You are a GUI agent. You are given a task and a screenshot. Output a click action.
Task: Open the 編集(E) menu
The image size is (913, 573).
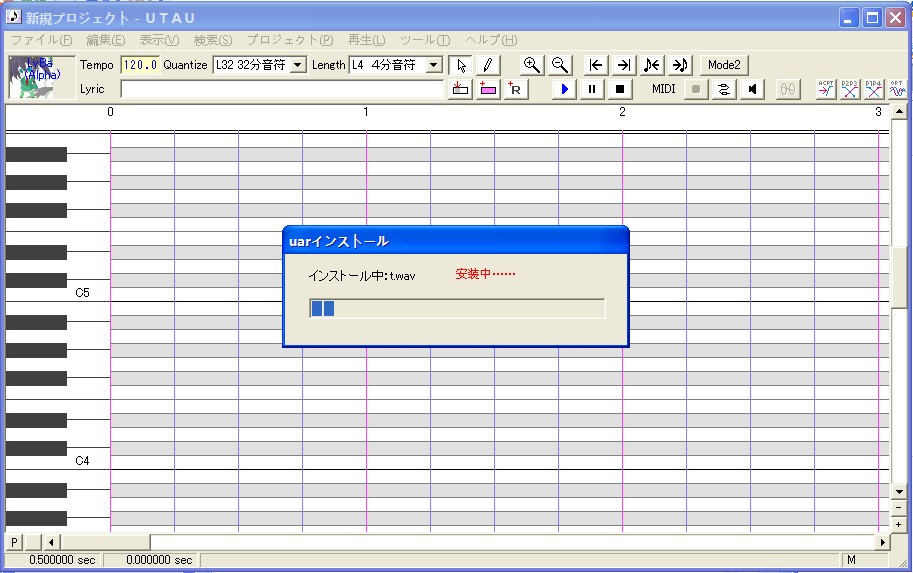pos(105,40)
